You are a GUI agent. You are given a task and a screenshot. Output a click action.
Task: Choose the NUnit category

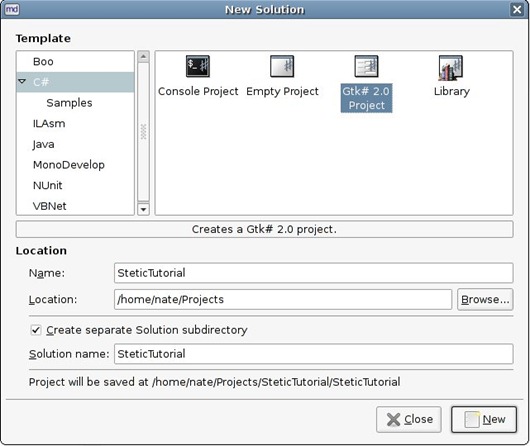coord(48,185)
